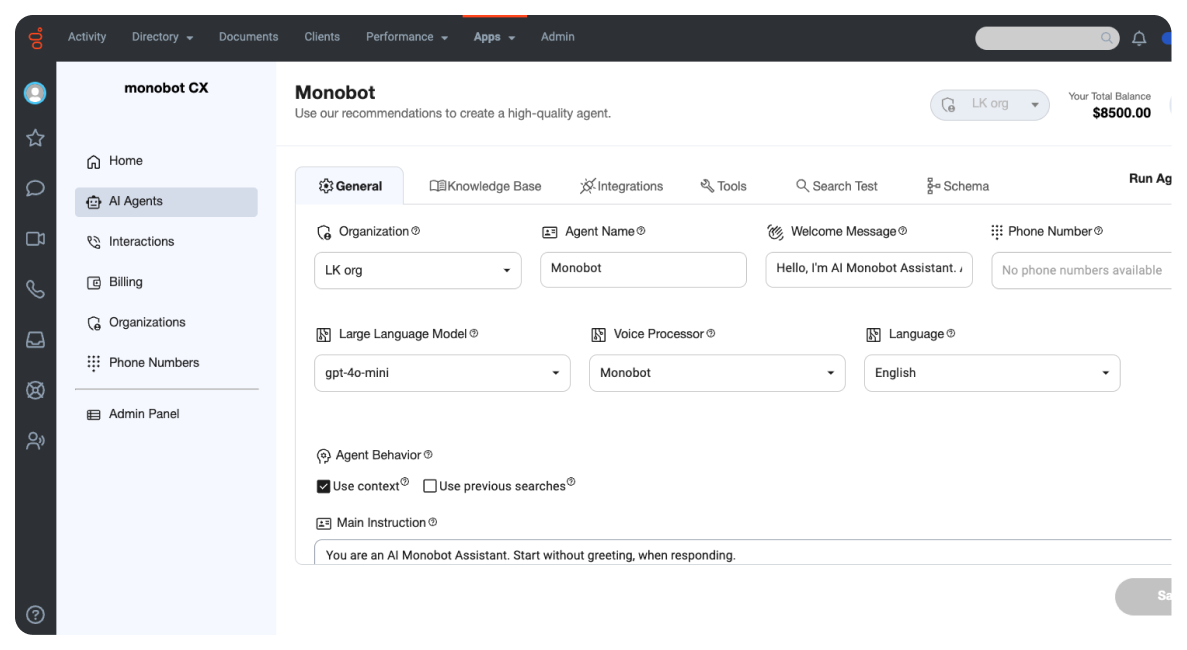Click the help question mark icon
The width and height of the screenshot is (1187, 650).
pyautogui.click(x=35, y=614)
